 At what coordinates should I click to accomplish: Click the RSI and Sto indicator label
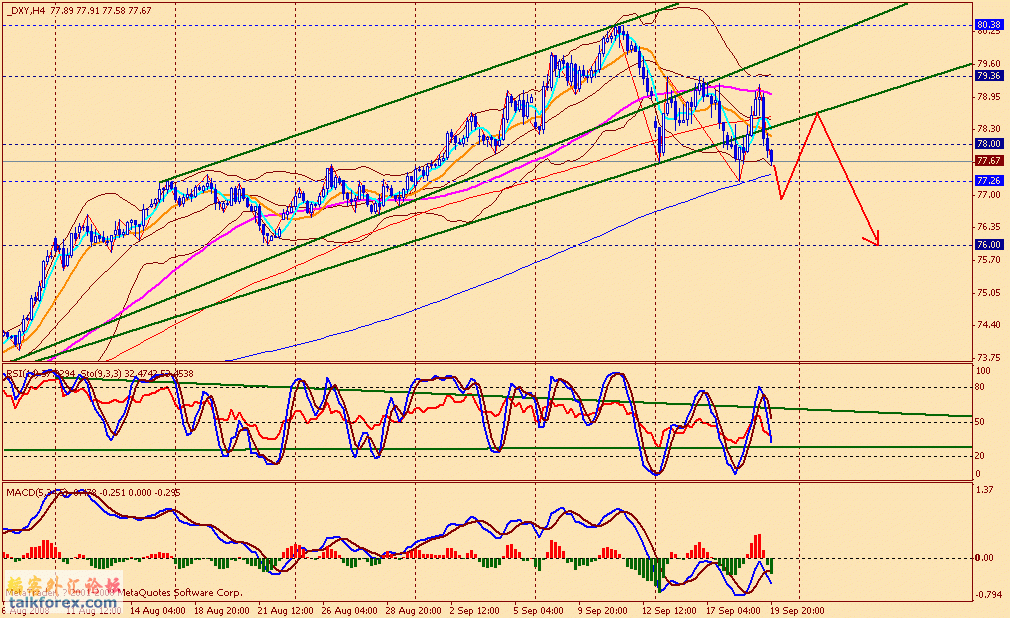(x=100, y=374)
